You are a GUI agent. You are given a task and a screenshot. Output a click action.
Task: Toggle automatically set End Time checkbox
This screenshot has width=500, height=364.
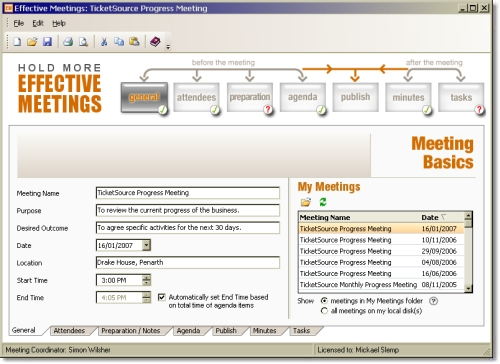click(162, 297)
